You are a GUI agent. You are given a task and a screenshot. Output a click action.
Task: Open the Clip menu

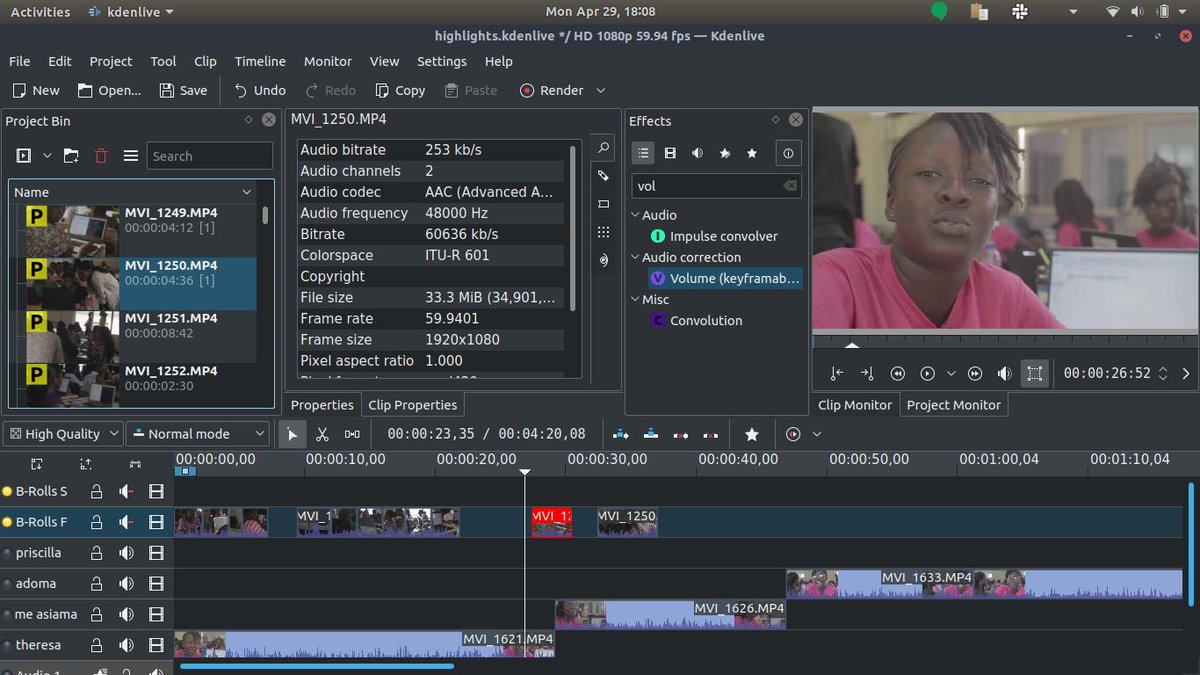pyautogui.click(x=205, y=61)
